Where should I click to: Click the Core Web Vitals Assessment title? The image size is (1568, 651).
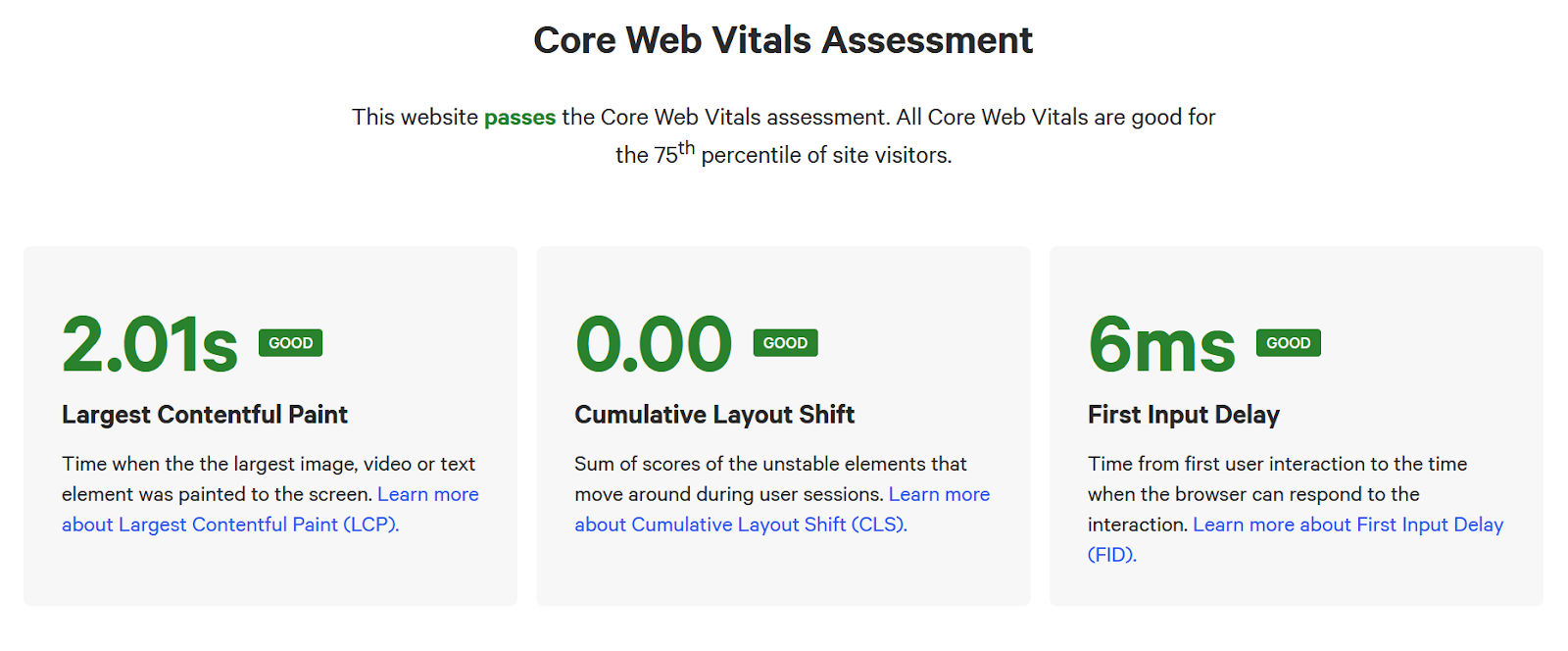(783, 40)
